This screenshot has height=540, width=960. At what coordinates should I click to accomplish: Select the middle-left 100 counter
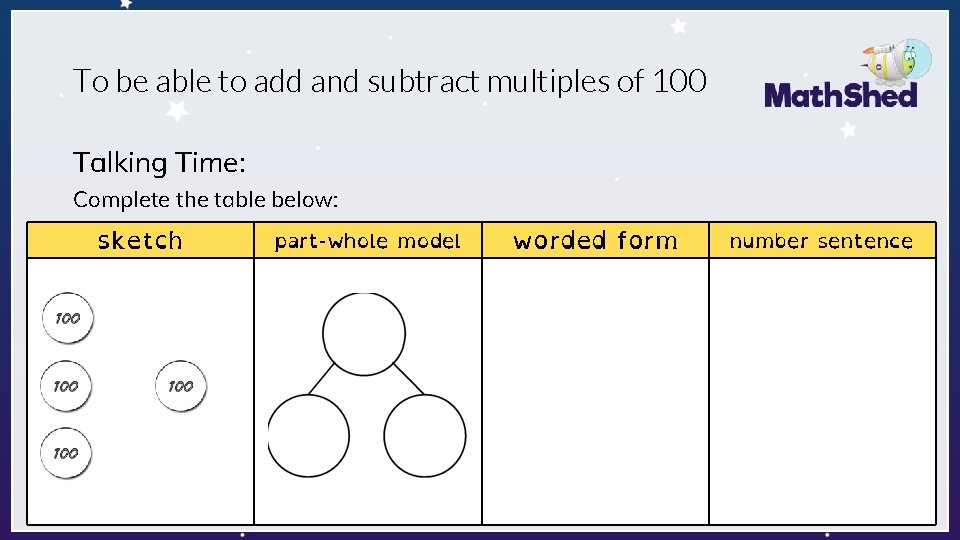pos(66,386)
